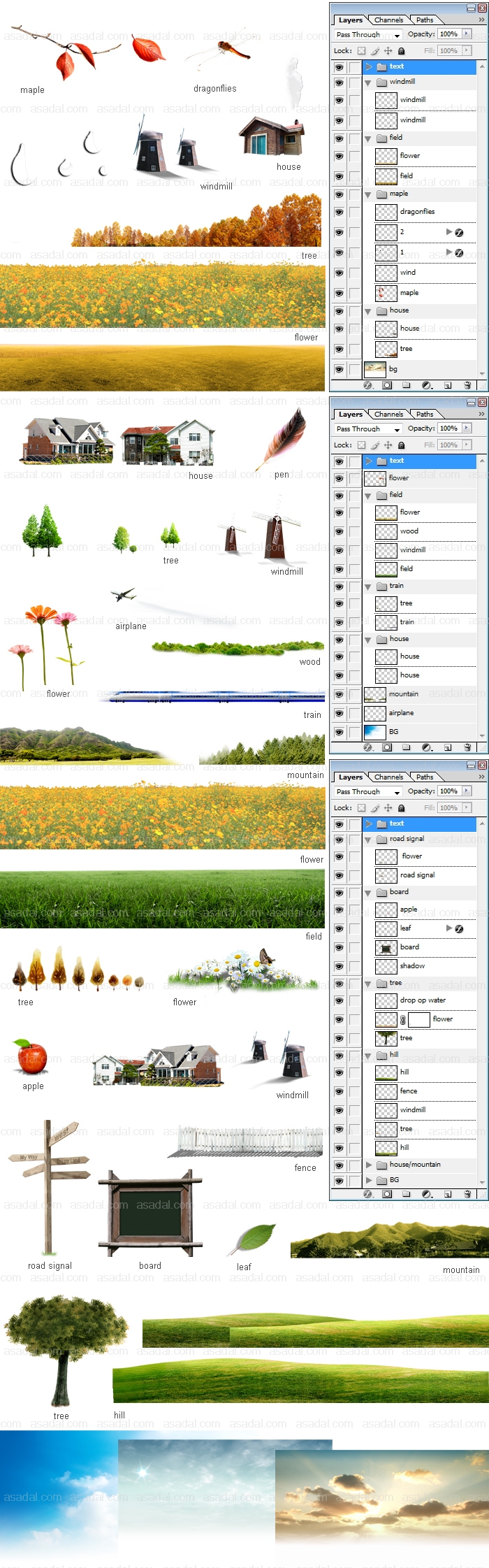Click trash icon in bottom Layers panel
Screen dimensions: 489x1568
tap(467, 1194)
